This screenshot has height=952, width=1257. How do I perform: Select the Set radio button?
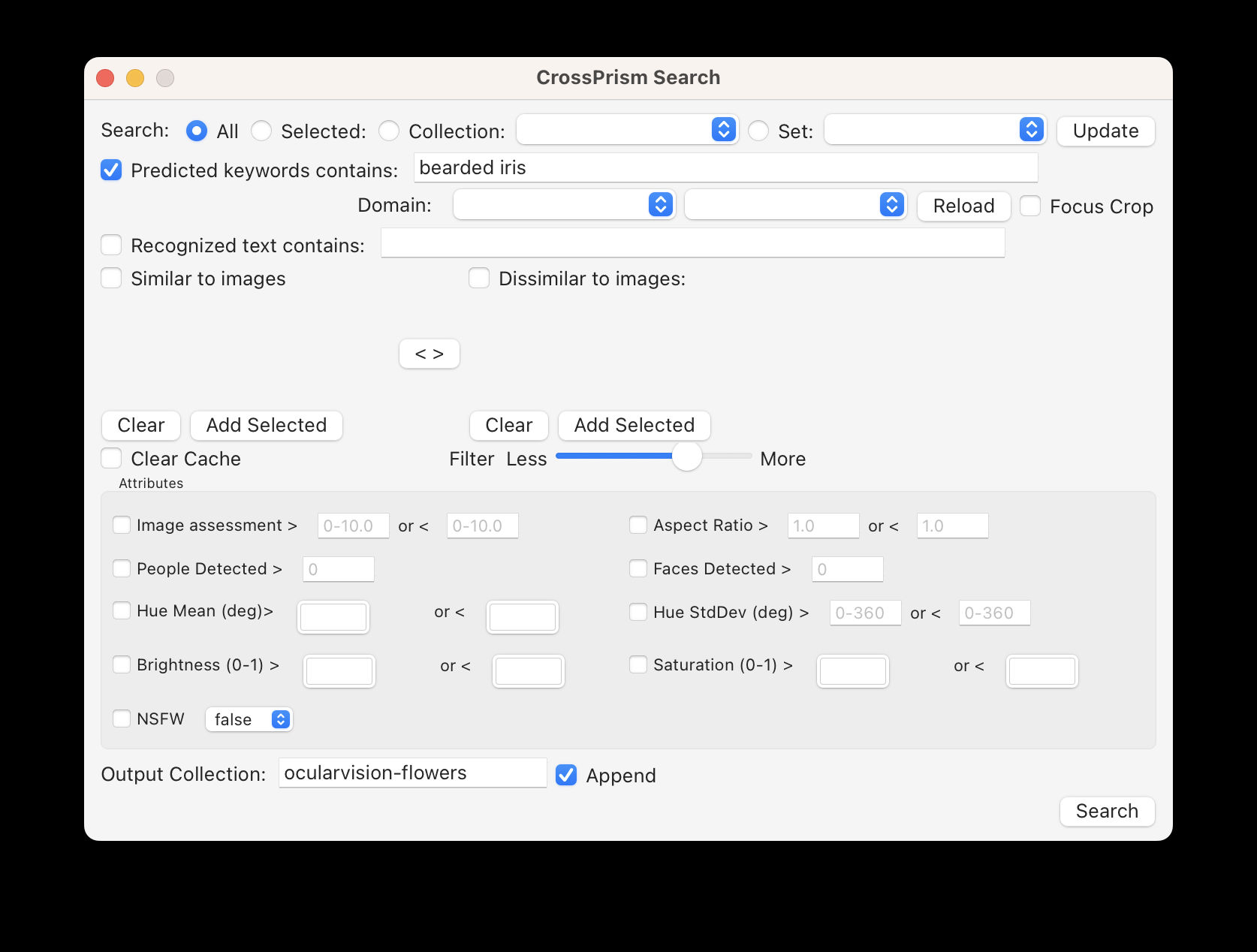(758, 131)
